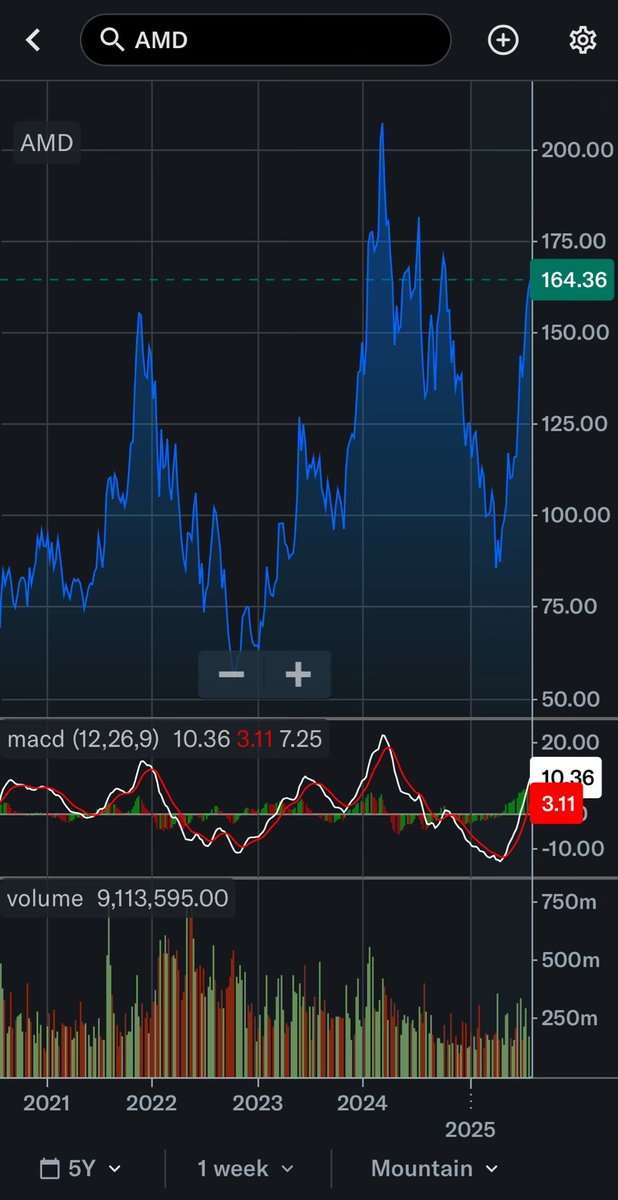Open the 1 week interval dropdown
This screenshot has width=618, height=1200.
(246, 1168)
